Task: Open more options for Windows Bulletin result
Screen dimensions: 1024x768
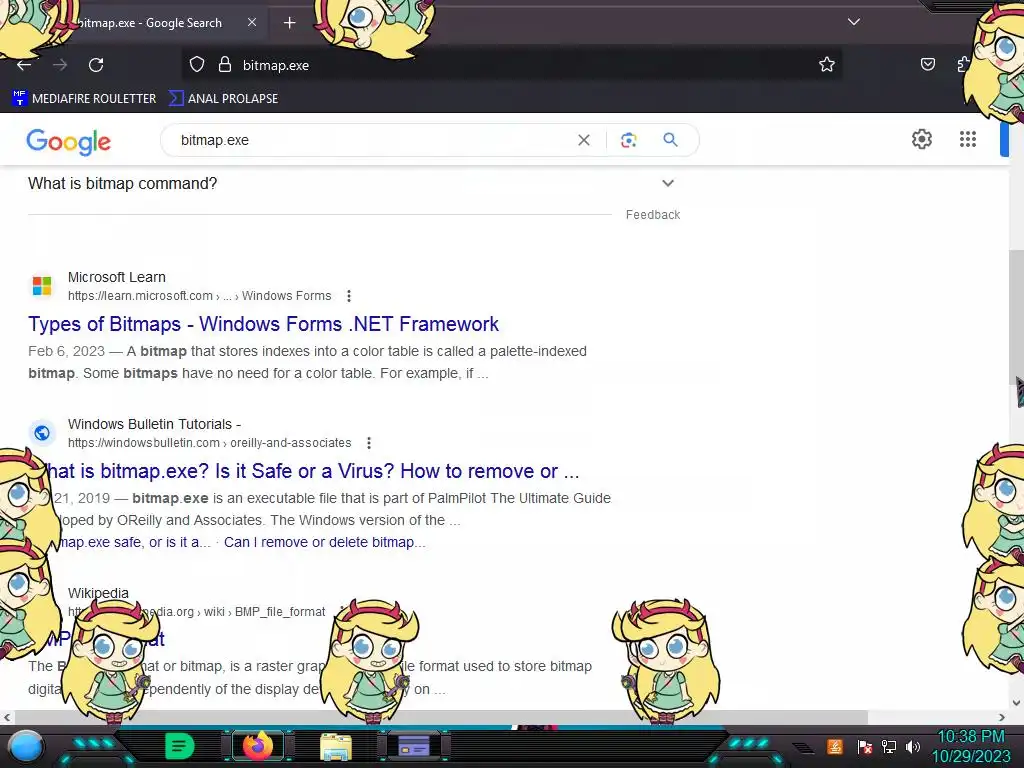Action: coord(369,443)
